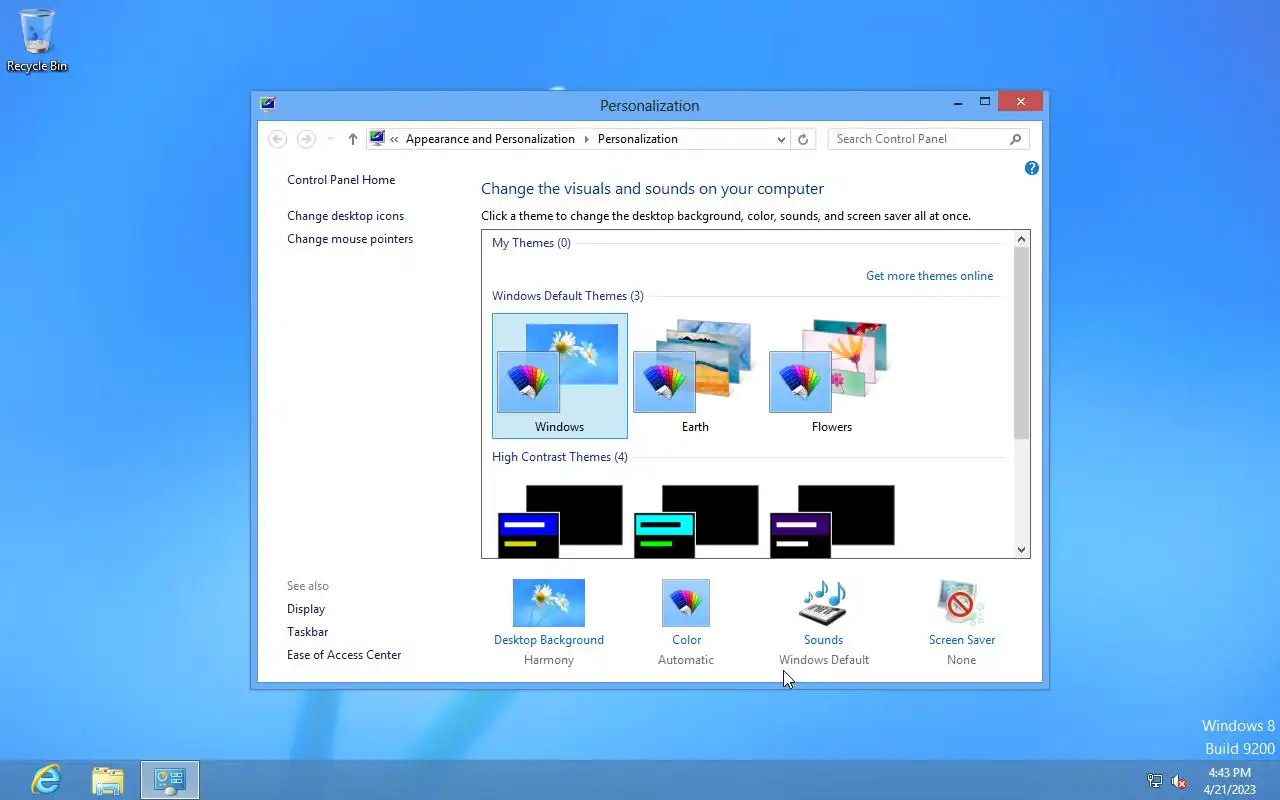Select the Control Panel taskbar button
This screenshot has height=800, width=1280.
coord(170,780)
